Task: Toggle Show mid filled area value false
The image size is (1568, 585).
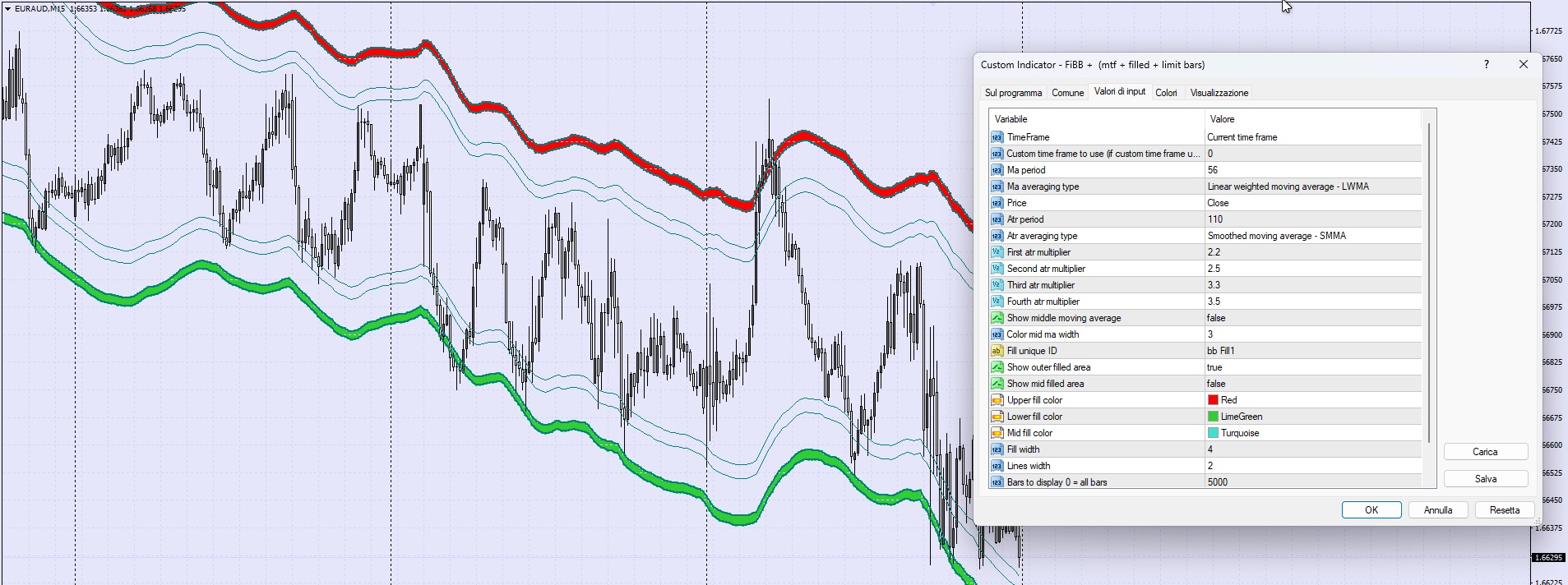Action: point(1313,384)
